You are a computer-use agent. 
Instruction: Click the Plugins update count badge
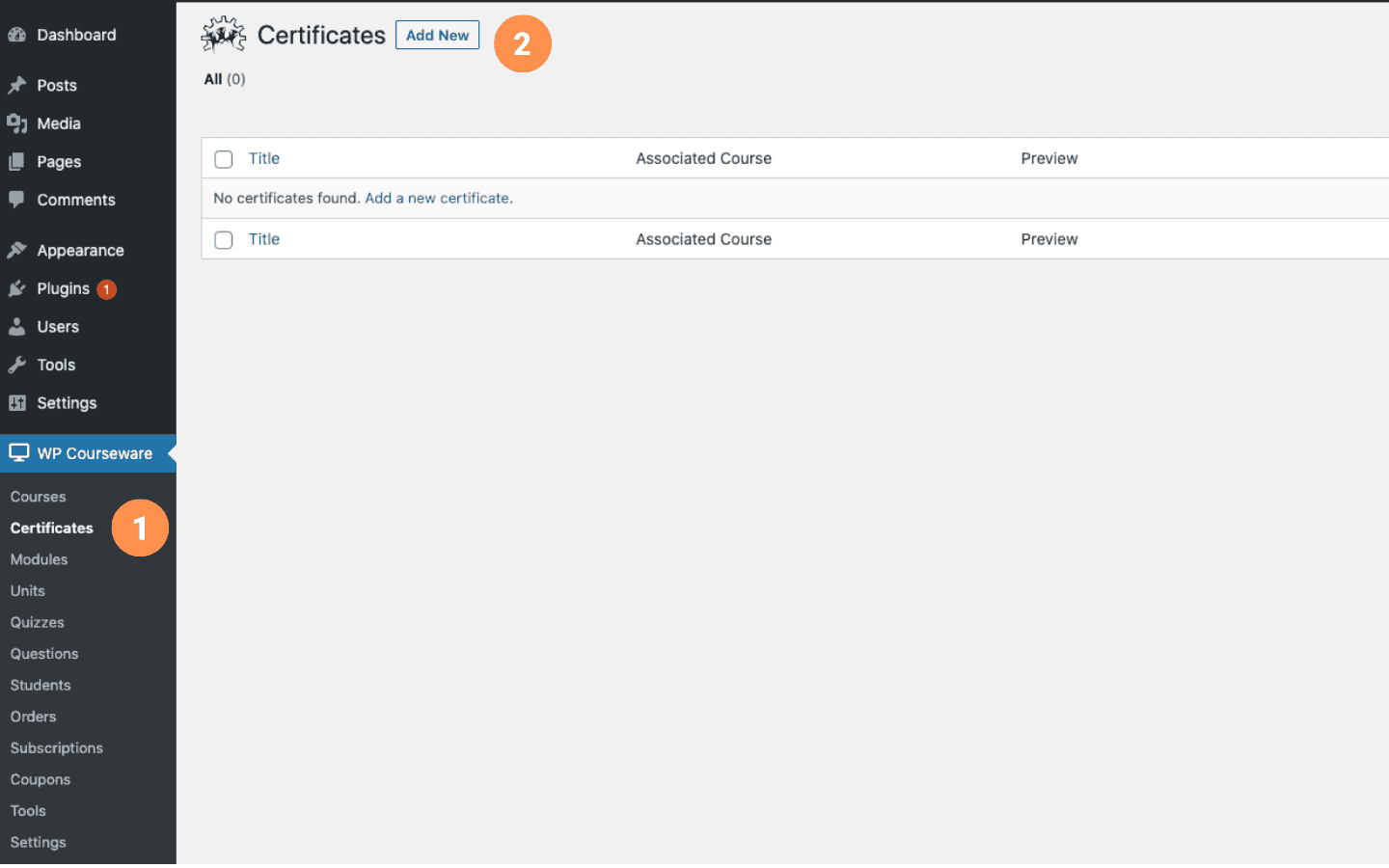pos(106,289)
